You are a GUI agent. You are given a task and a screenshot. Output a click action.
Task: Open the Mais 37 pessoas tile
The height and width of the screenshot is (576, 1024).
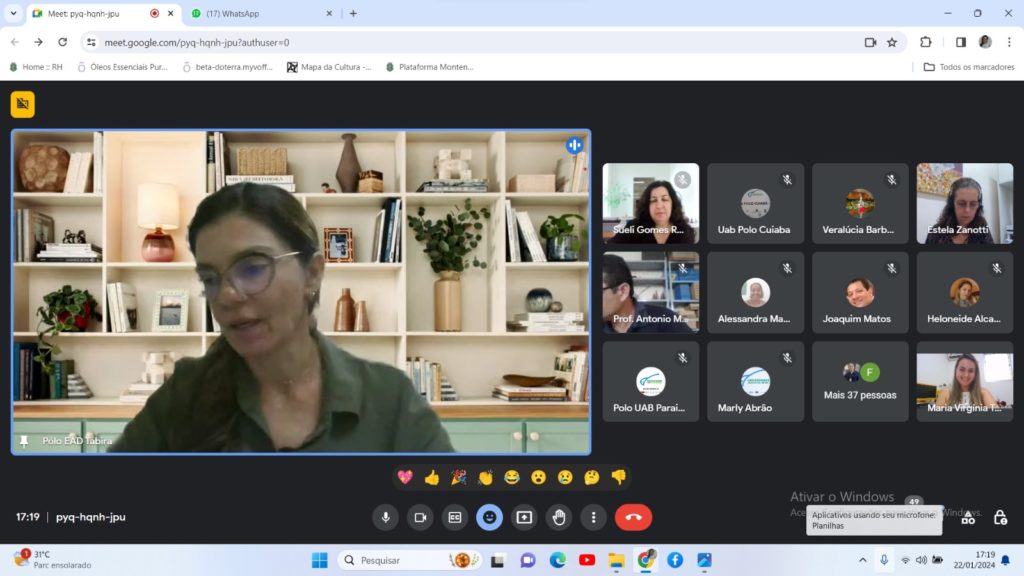tap(860, 382)
